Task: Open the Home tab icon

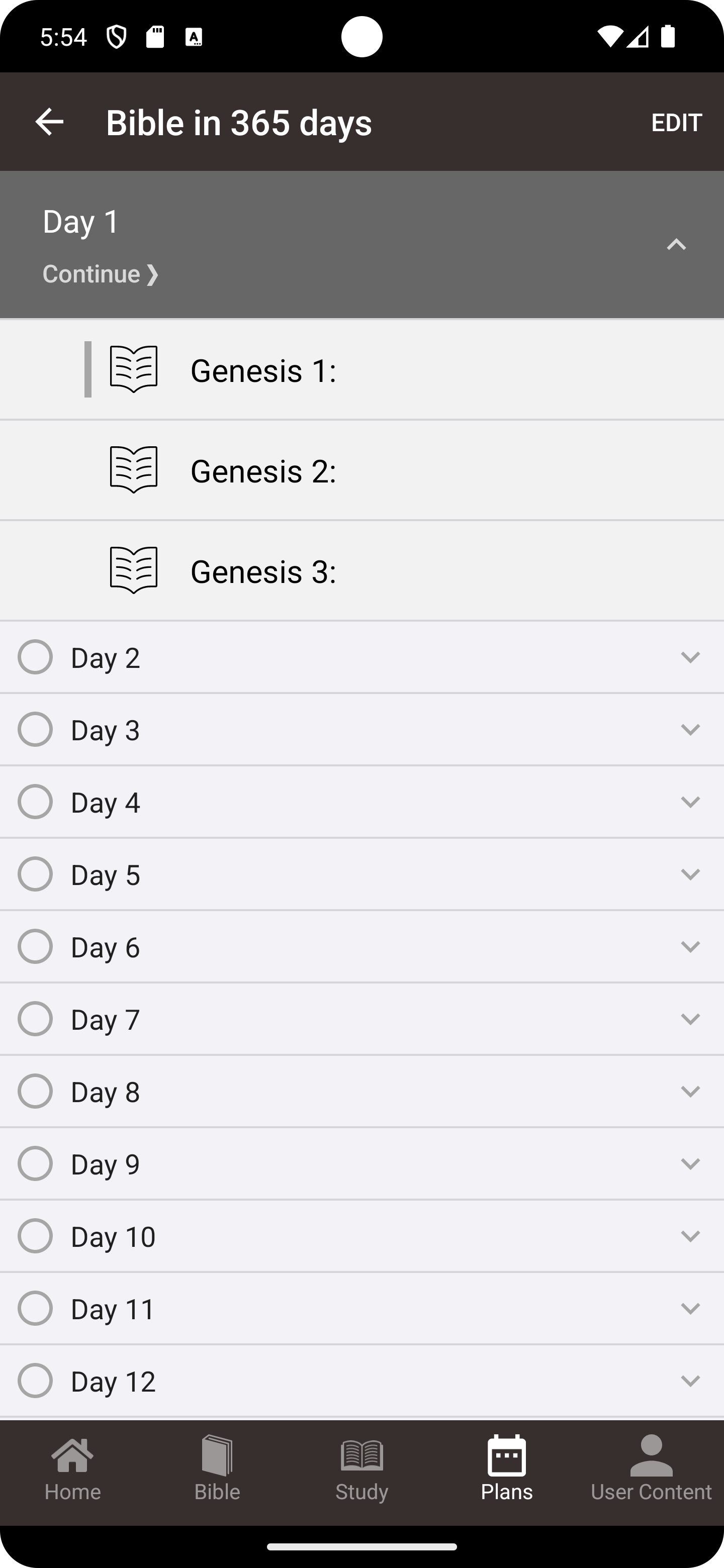Action: point(72,1456)
